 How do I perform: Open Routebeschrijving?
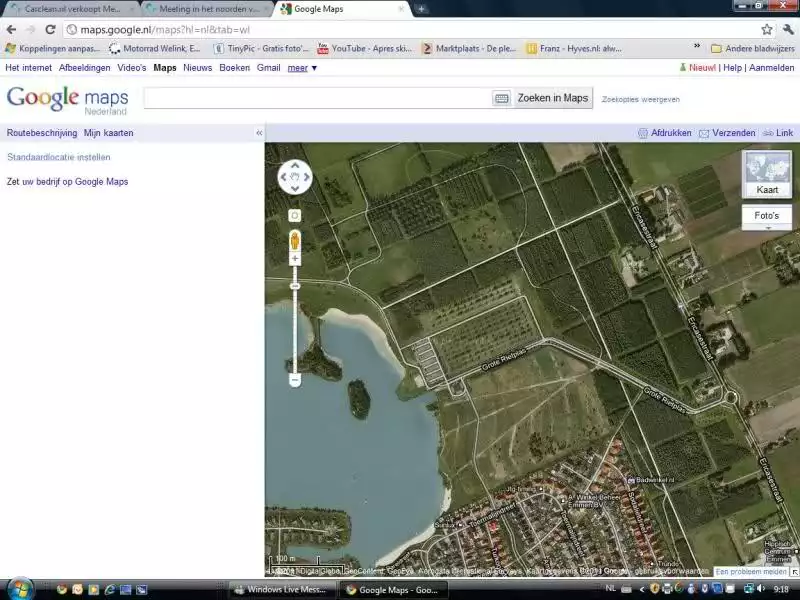tap(42, 133)
